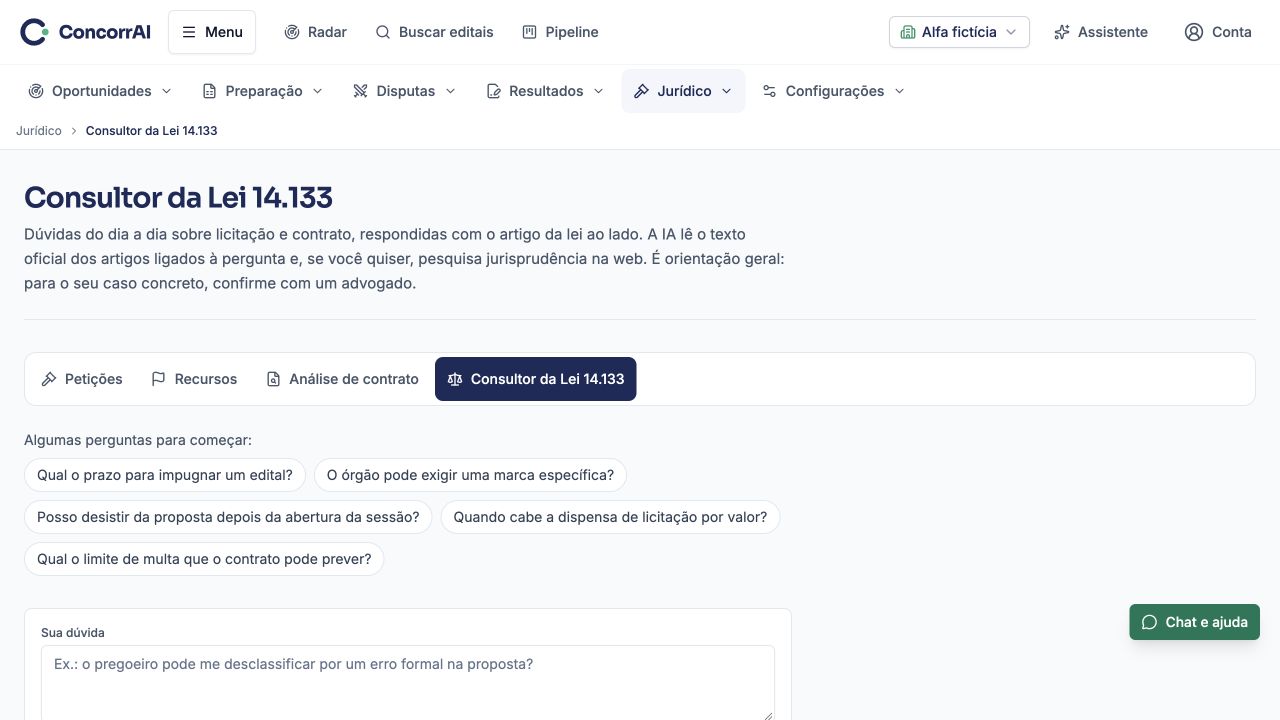
Task: Expand the Preparação dropdown chevron
Action: click(318, 91)
